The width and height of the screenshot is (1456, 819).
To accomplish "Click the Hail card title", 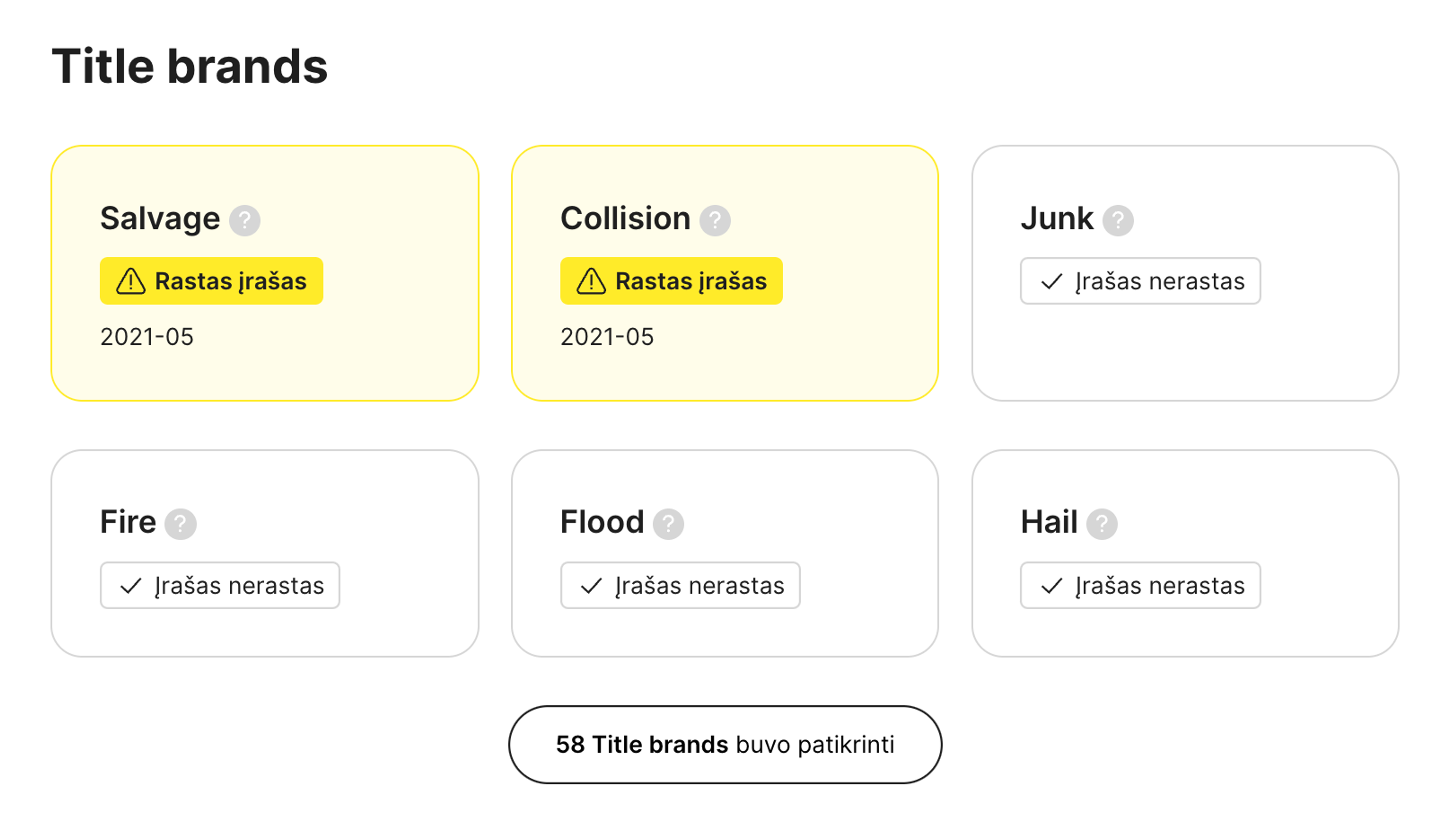I will (1048, 522).
